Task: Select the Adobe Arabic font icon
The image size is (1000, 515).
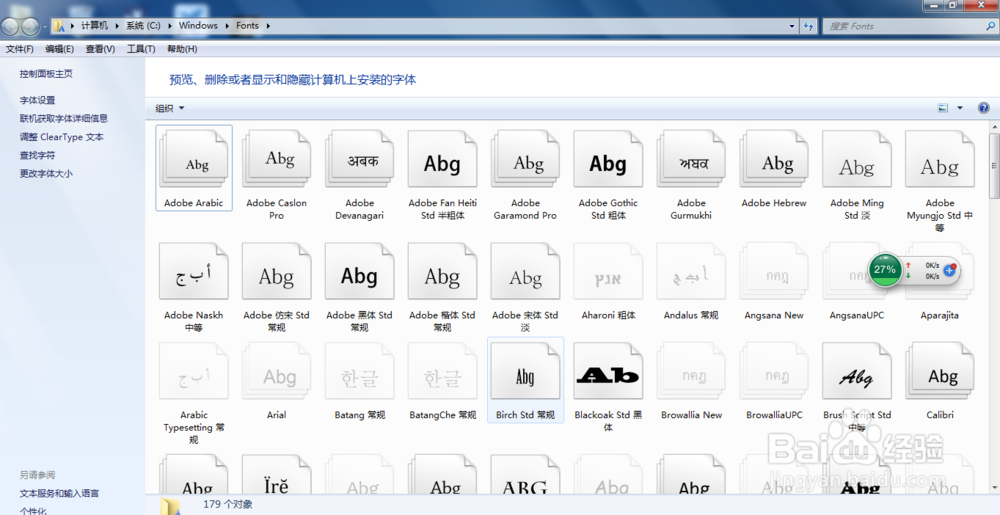Action: point(194,159)
